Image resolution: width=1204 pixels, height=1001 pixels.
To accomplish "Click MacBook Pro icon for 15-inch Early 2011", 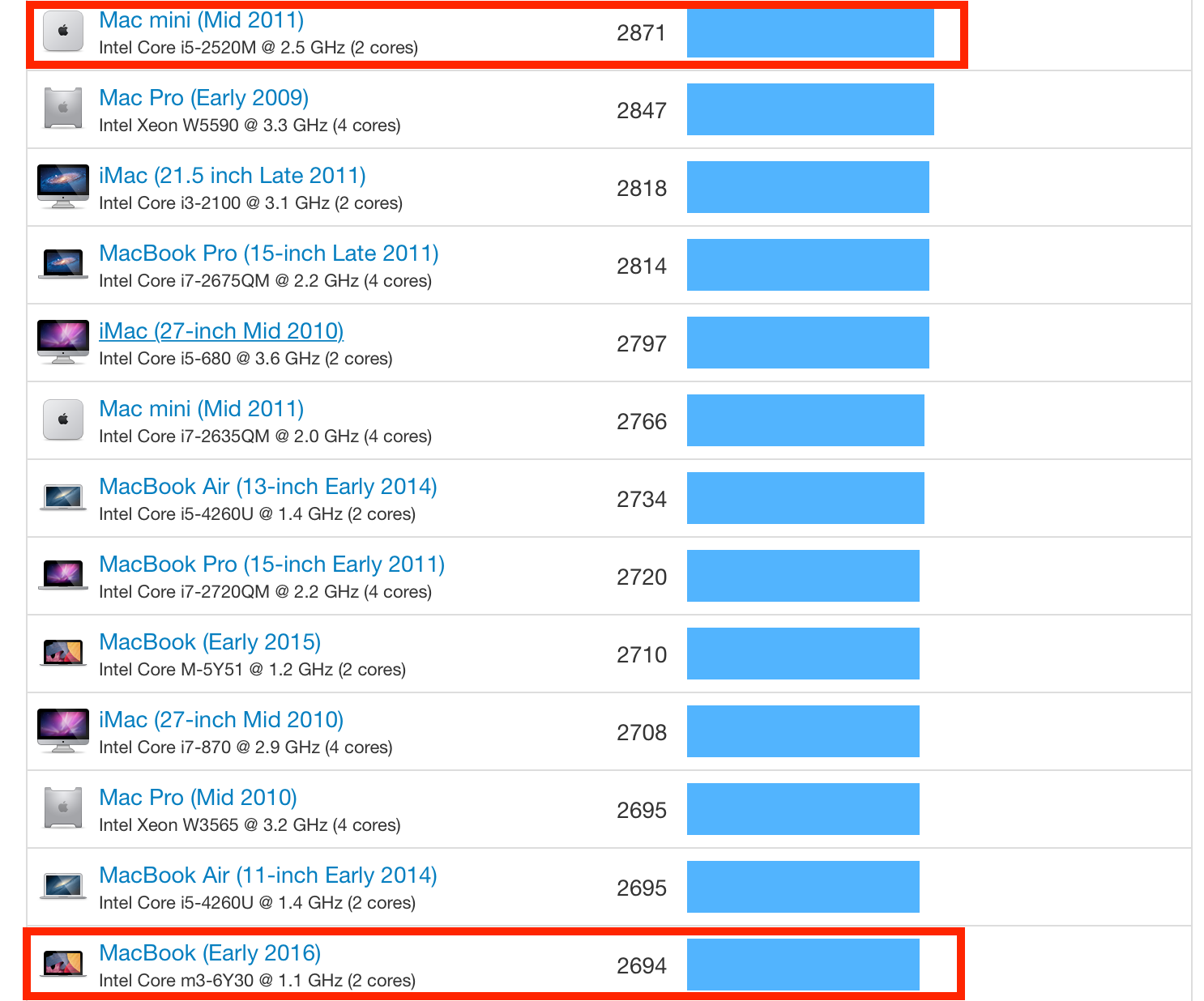I will 63,575.
